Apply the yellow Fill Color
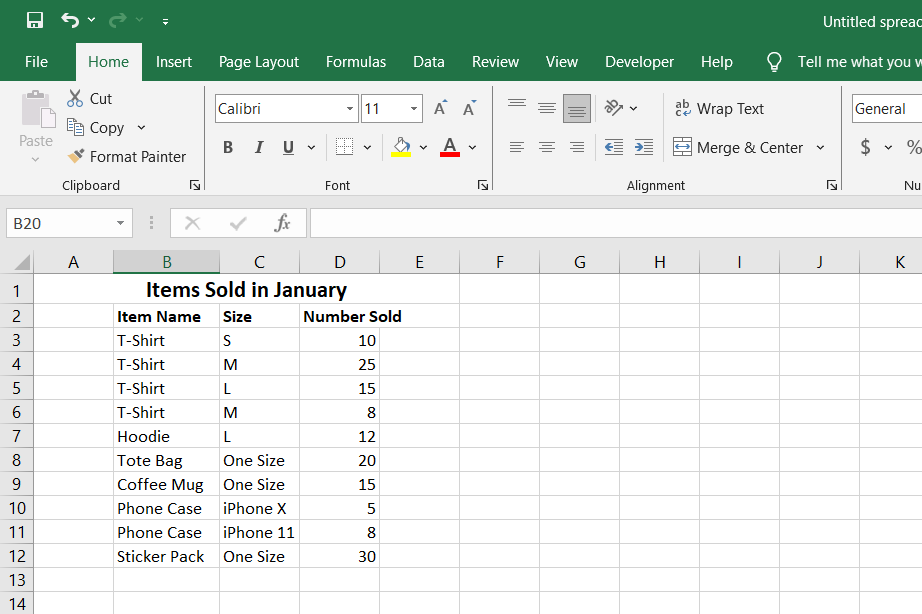The image size is (922, 614). 401,147
